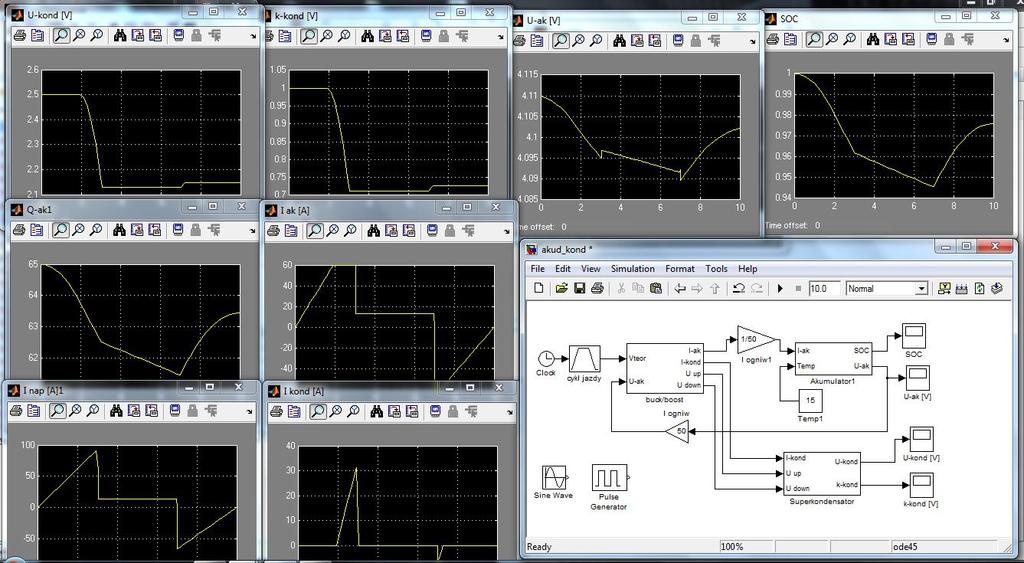Open the Help menu in akud_kond

(x=748, y=268)
